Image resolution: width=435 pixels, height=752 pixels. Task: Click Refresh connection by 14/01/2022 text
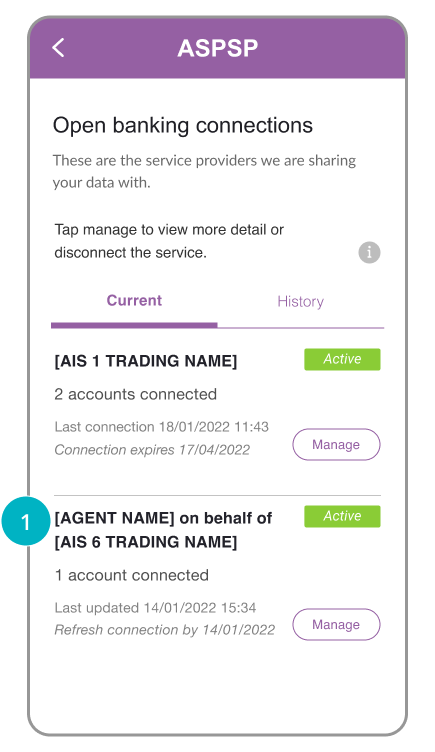pos(165,630)
